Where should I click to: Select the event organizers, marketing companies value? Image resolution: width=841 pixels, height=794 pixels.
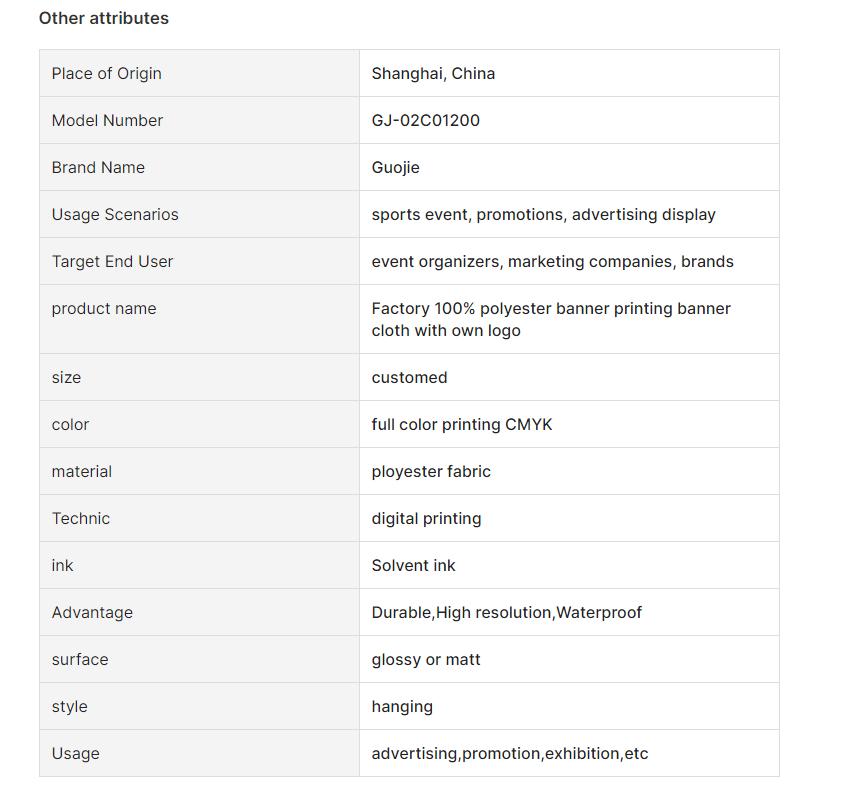[552, 261]
